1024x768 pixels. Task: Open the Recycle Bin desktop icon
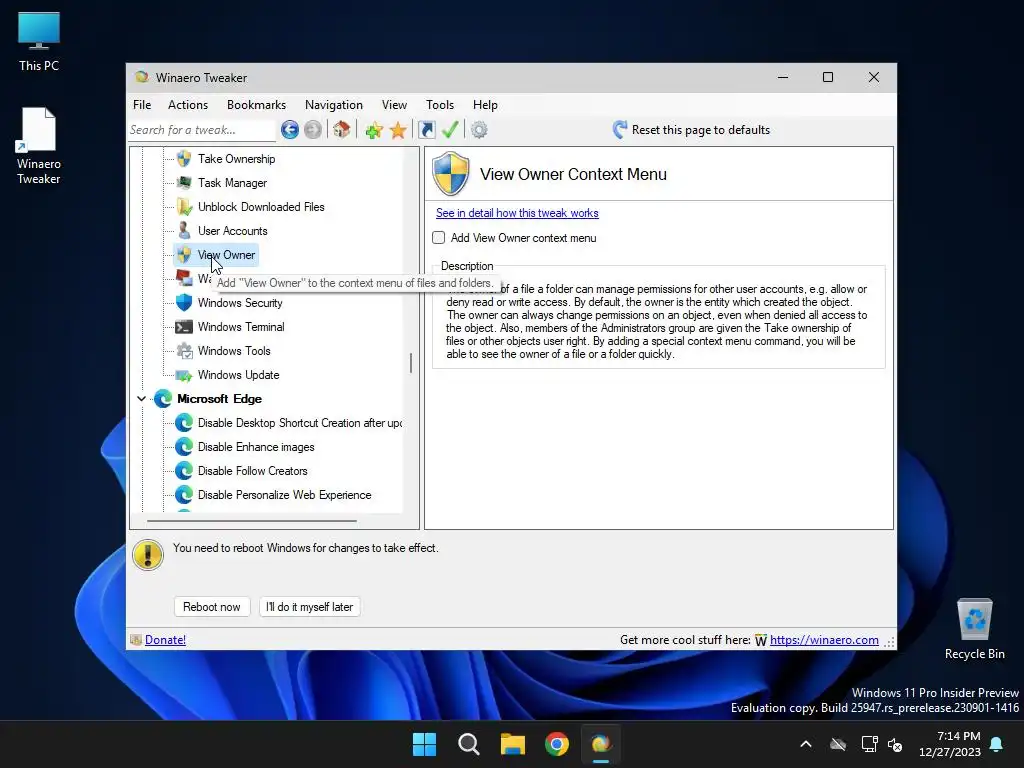pyautogui.click(x=974, y=629)
